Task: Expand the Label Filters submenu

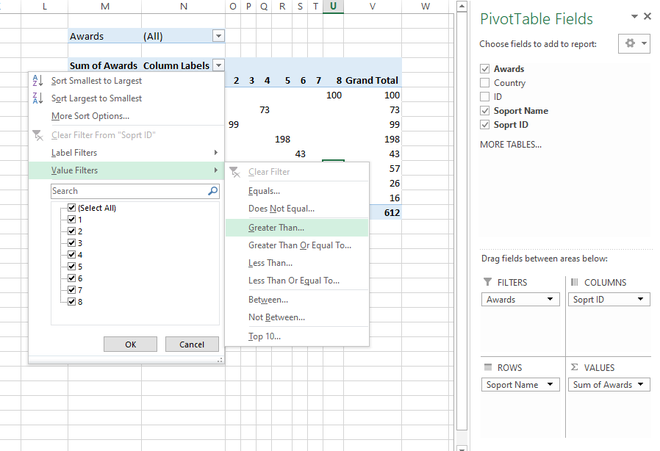Action: pos(126,152)
